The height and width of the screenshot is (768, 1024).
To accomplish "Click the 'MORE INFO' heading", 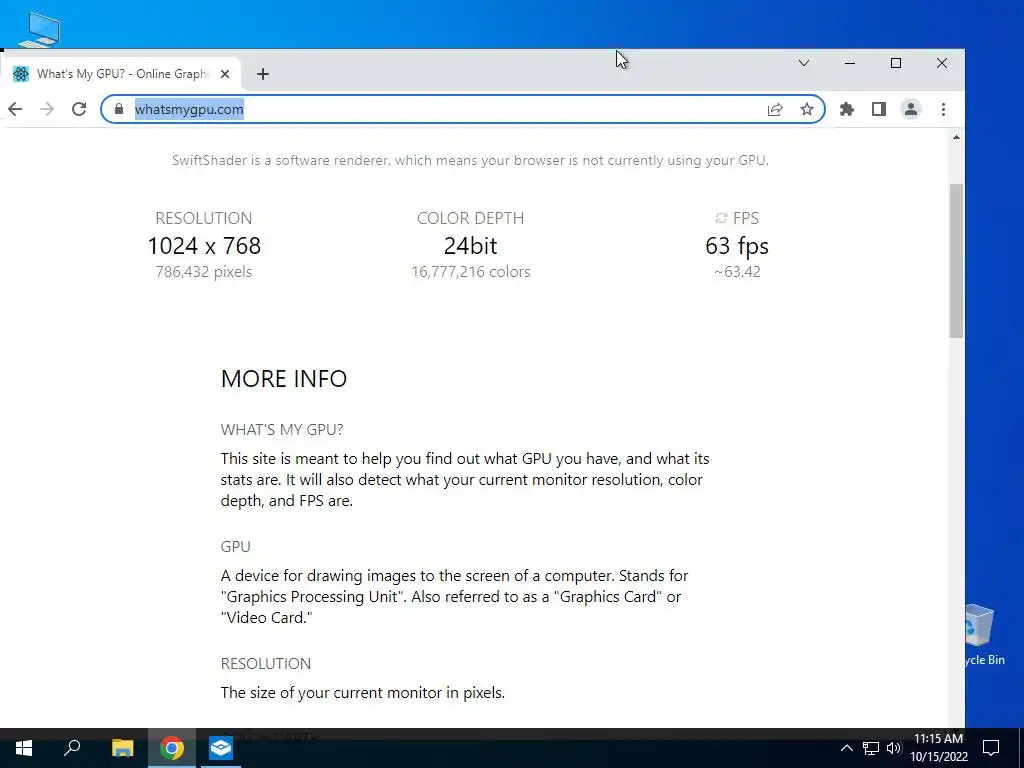I will click(284, 379).
